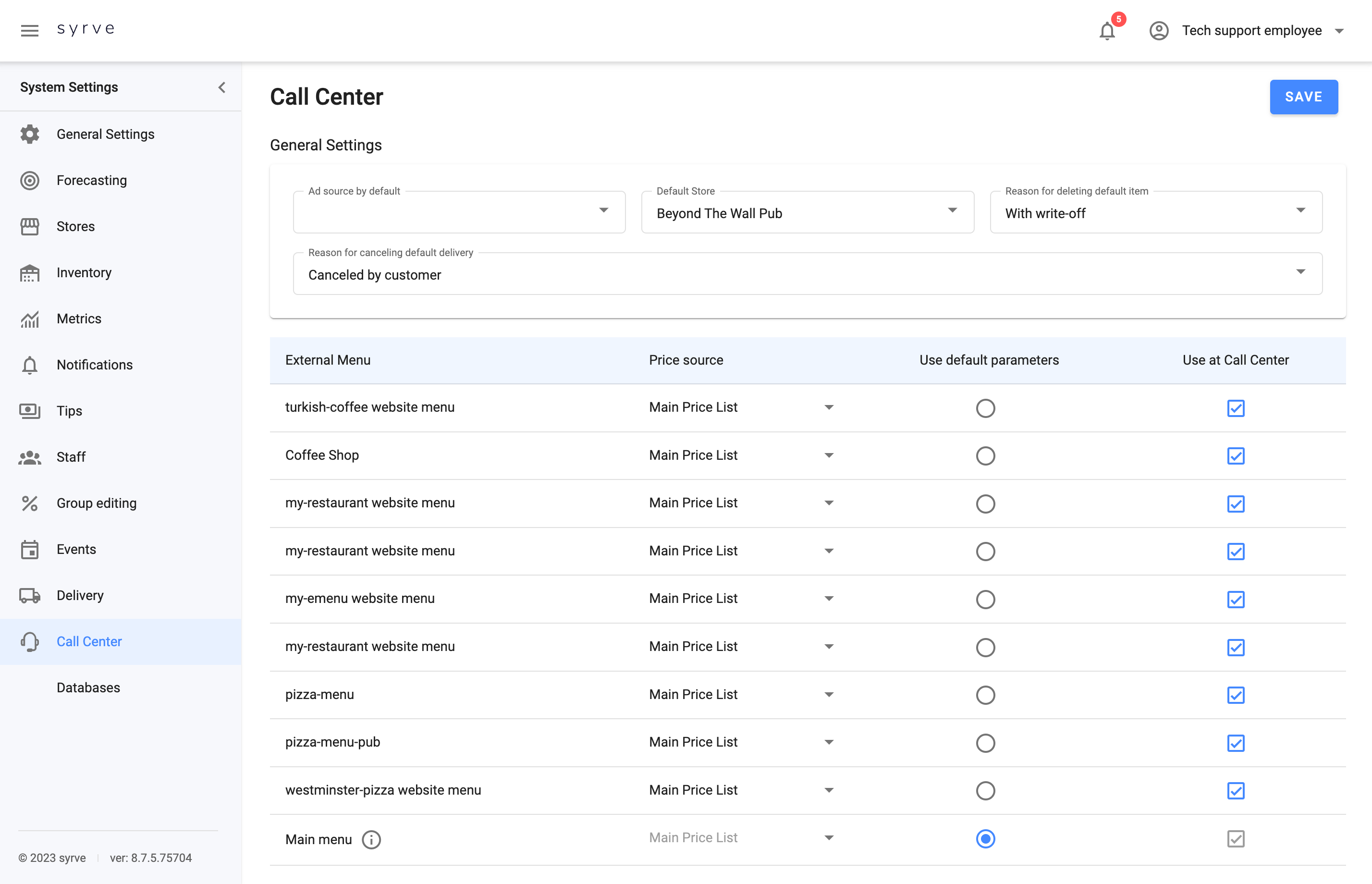Open the hamburger navigation menu
The width and height of the screenshot is (1372, 884).
(x=29, y=30)
